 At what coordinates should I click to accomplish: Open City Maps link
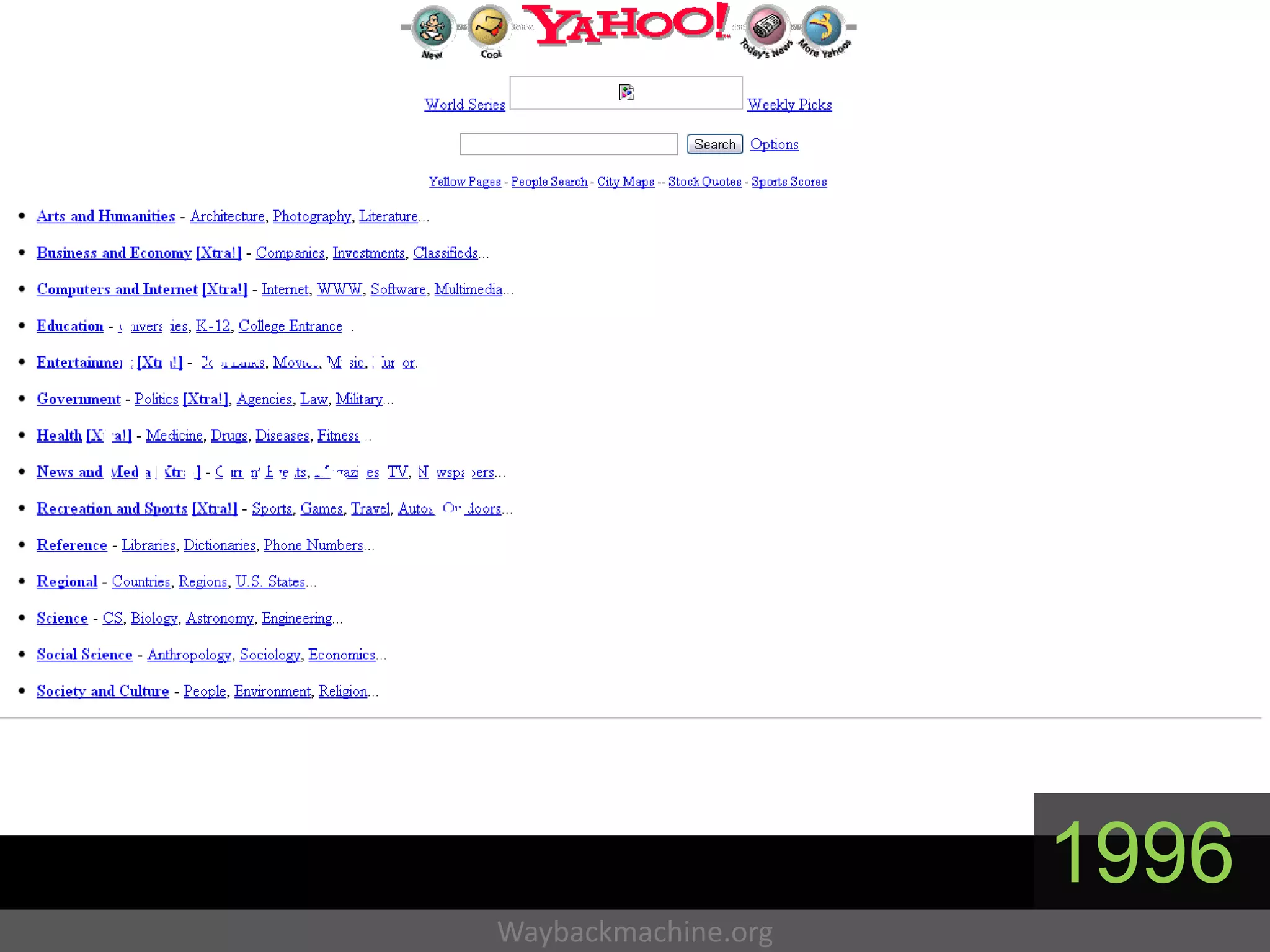(x=626, y=182)
